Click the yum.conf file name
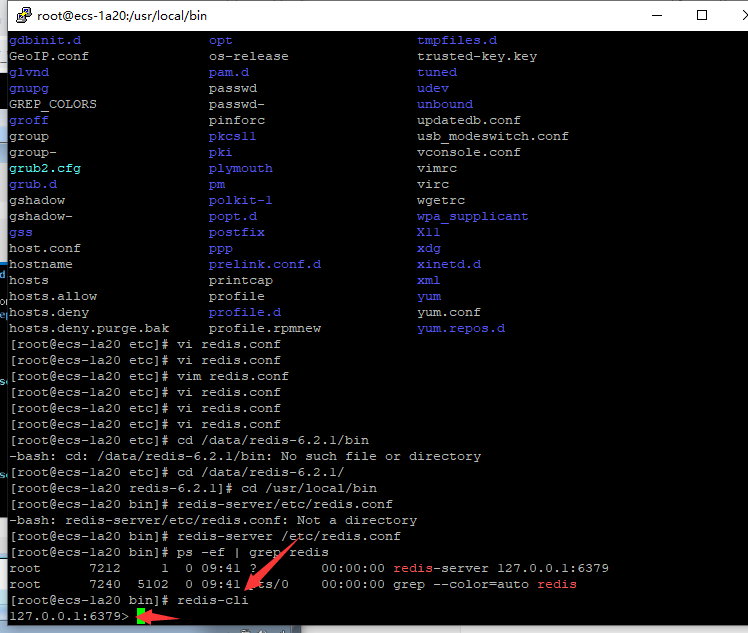This screenshot has width=748, height=633. coord(449,312)
